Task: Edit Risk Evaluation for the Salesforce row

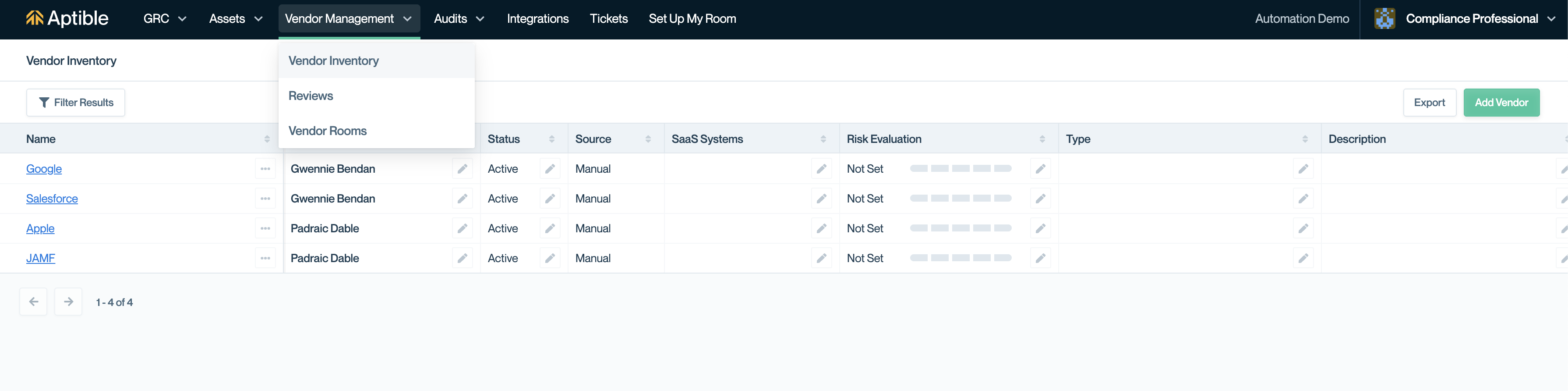Action: click(x=1041, y=199)
